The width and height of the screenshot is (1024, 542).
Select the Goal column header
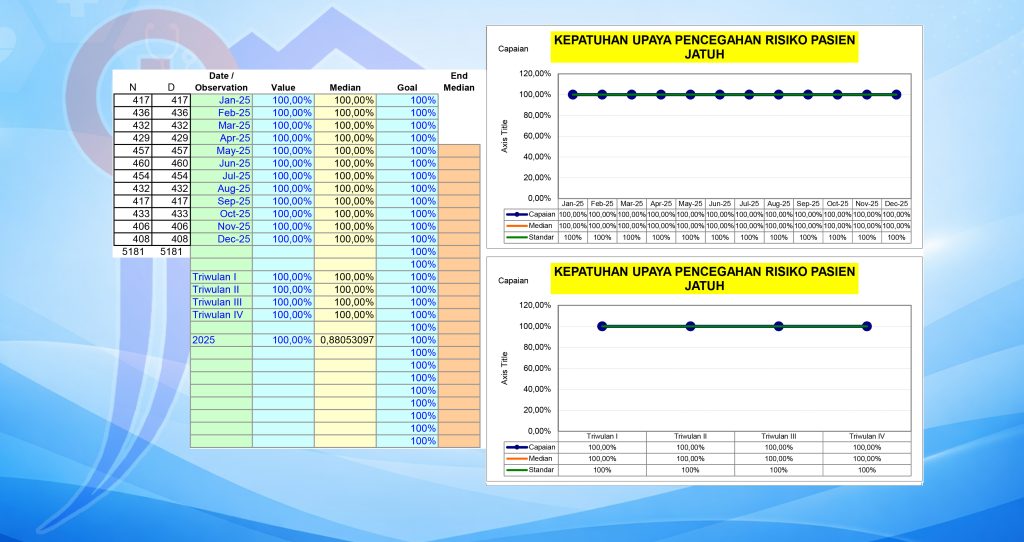coord(406,88)
